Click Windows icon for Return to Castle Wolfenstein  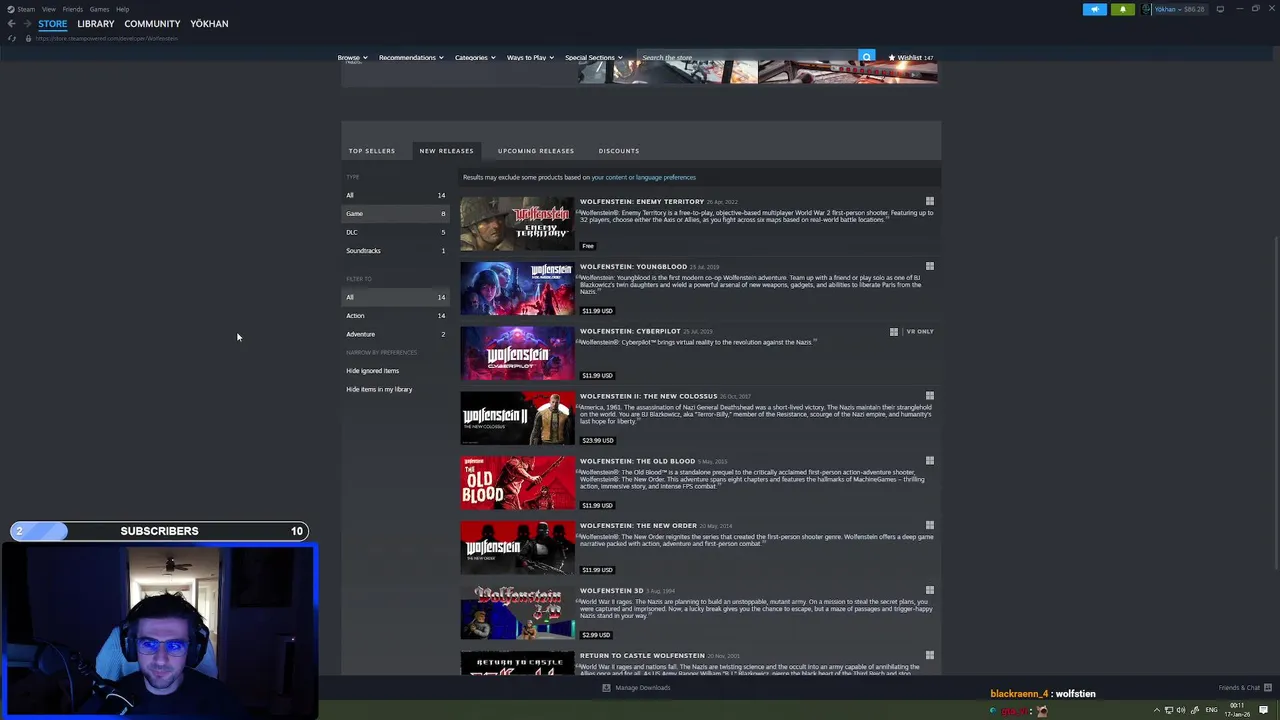tap(930, 655)
